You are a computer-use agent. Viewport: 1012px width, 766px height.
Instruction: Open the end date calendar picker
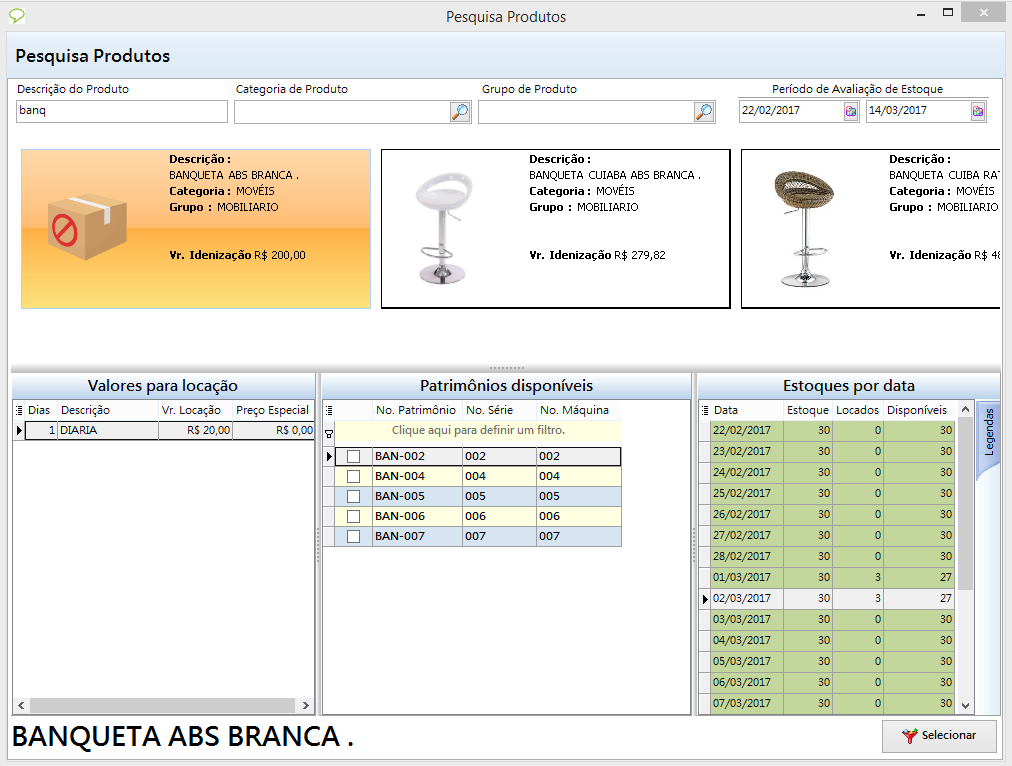(x=977, y=111)
